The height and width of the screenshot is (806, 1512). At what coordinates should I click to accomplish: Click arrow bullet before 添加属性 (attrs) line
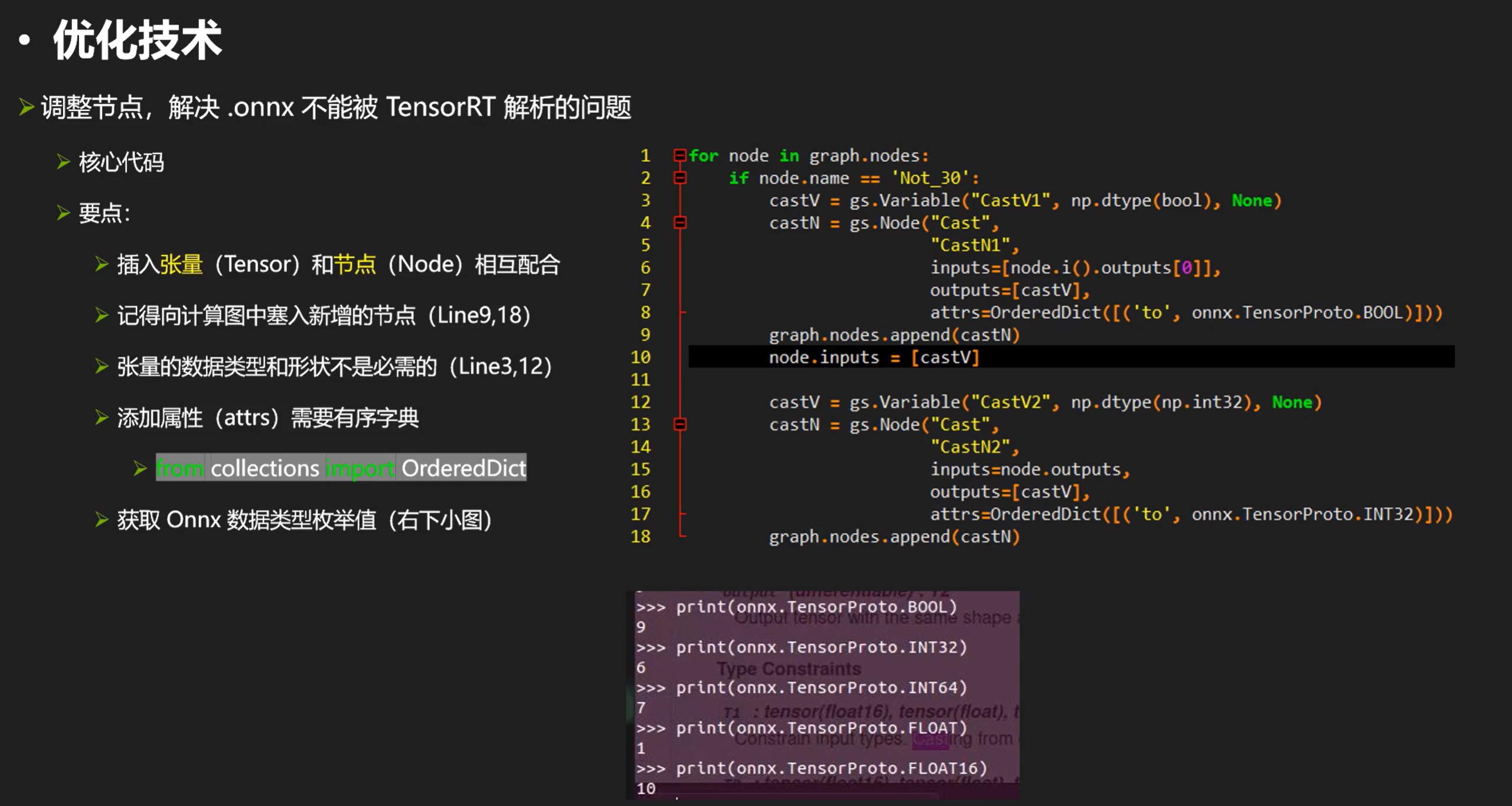[102, 417]
